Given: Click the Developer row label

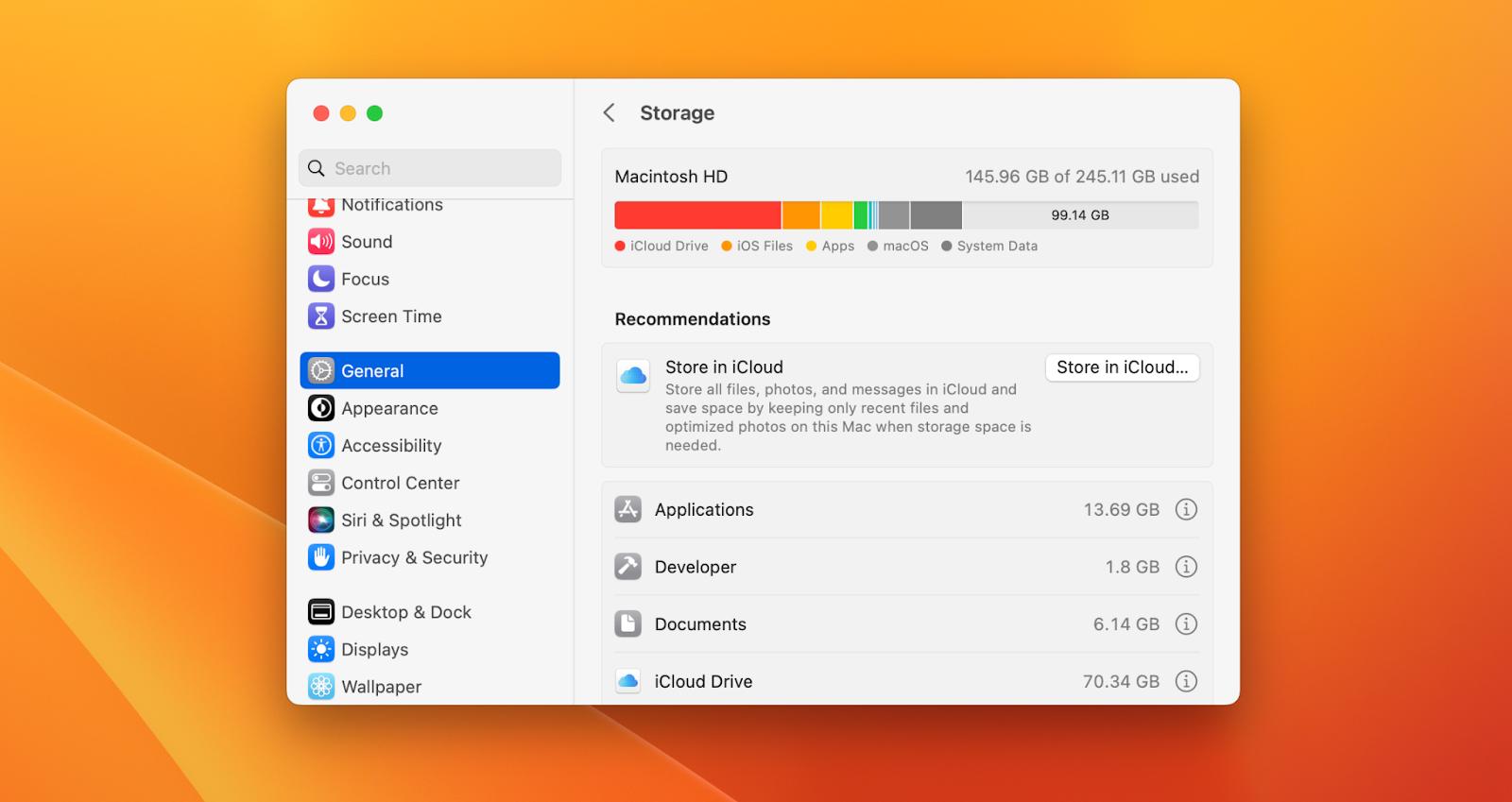Looking at the screenshot, I should (x=696, y=567).
